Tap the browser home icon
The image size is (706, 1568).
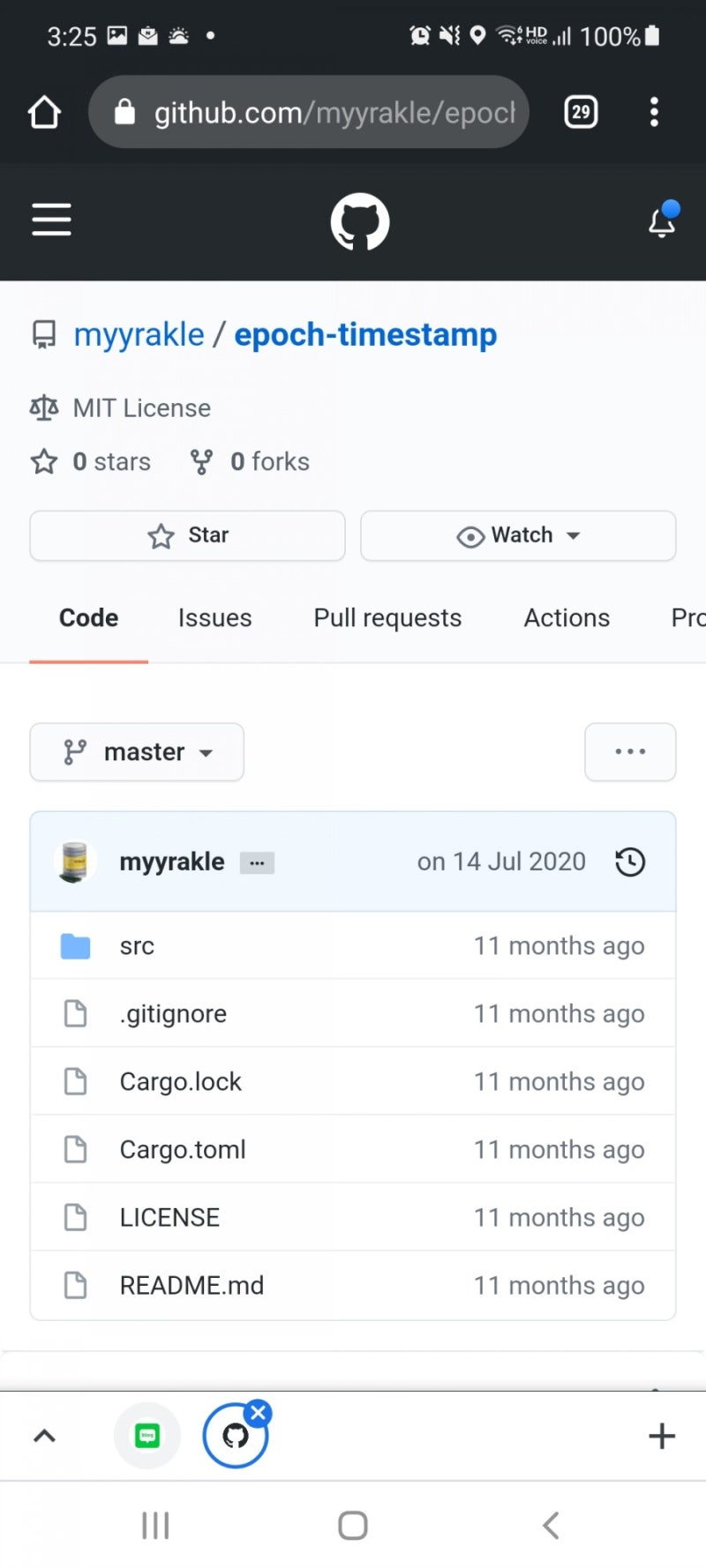point(44,112)
